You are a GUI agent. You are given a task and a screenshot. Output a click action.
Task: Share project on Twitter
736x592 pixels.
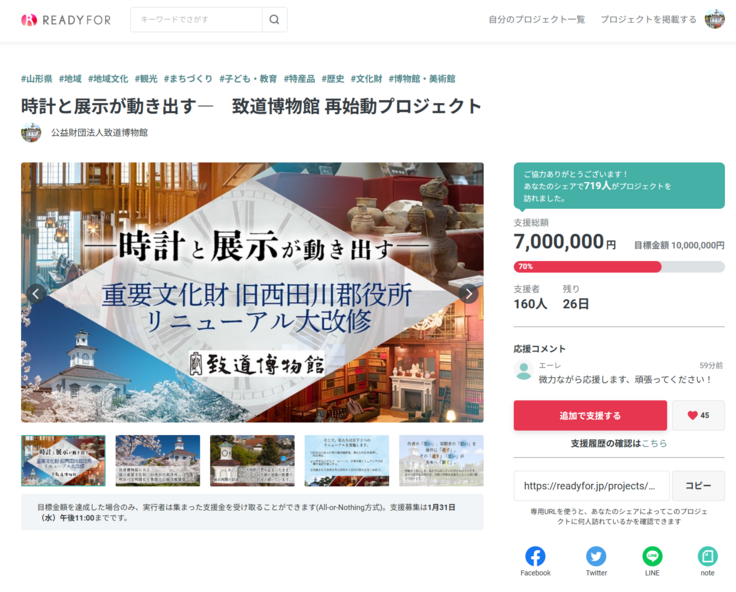click(596, 557)
